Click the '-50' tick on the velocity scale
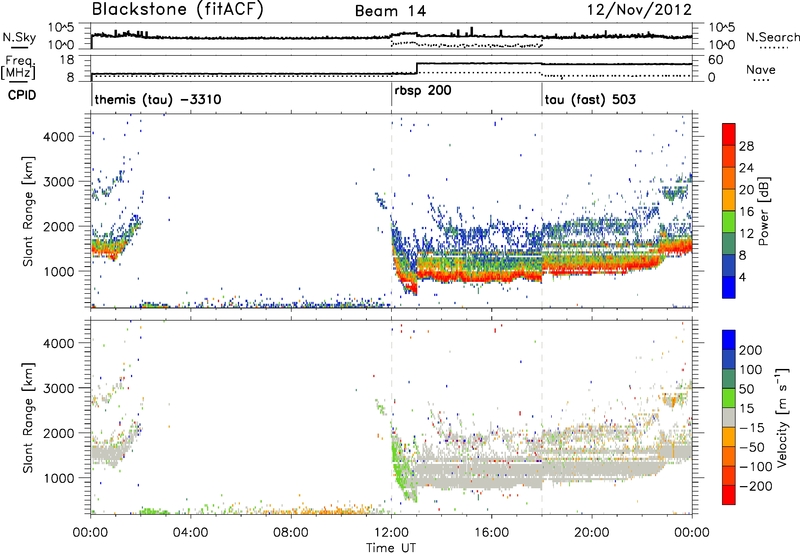Screen dimensions: 800x554 click(x=752, y=447)
